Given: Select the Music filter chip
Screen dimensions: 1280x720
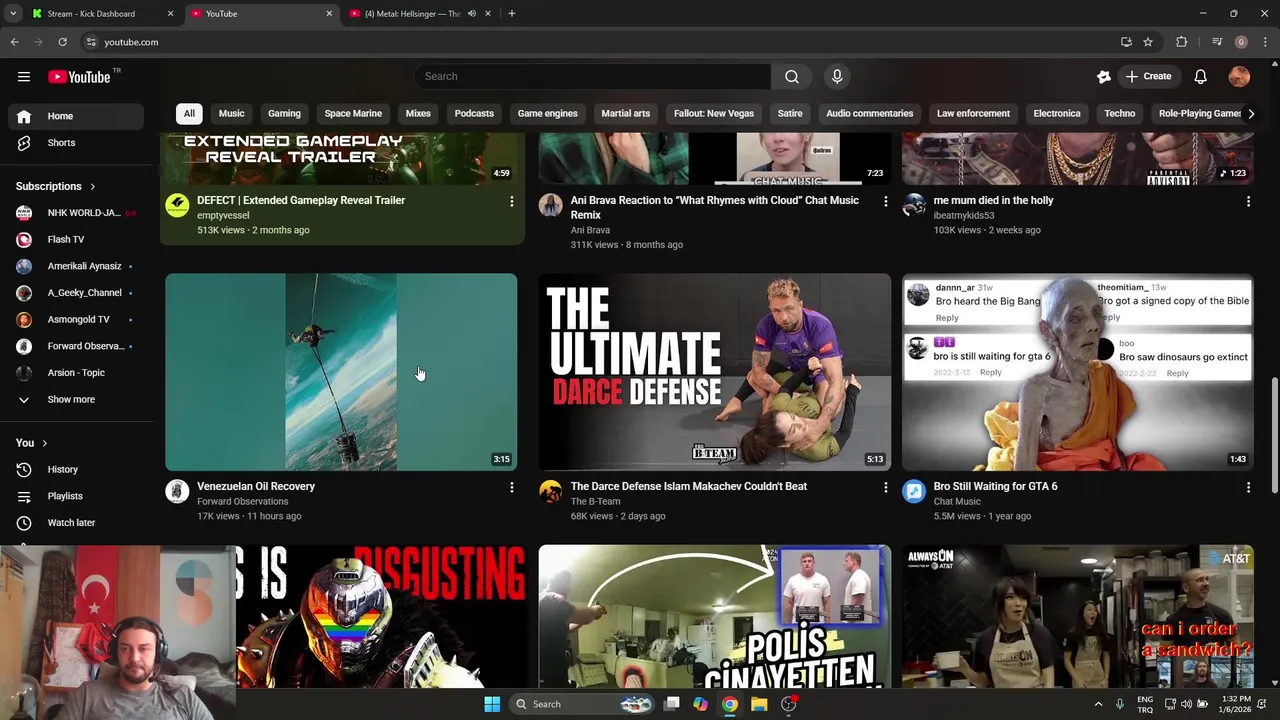Looking at the screenshot, I should pyautogui.click(x=232, y=114).
